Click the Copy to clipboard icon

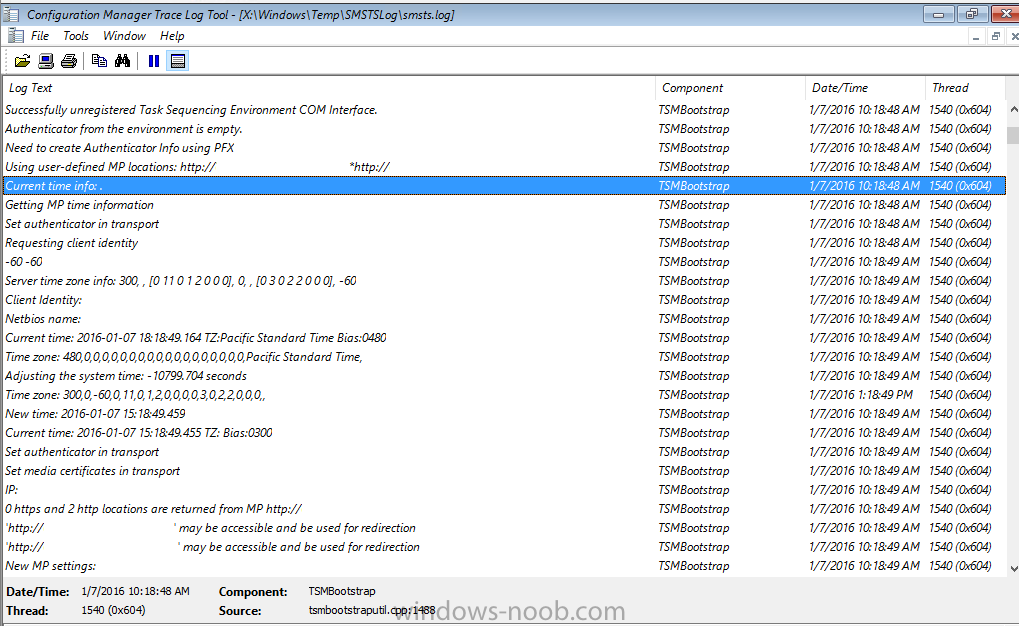[x=99, y=61]
